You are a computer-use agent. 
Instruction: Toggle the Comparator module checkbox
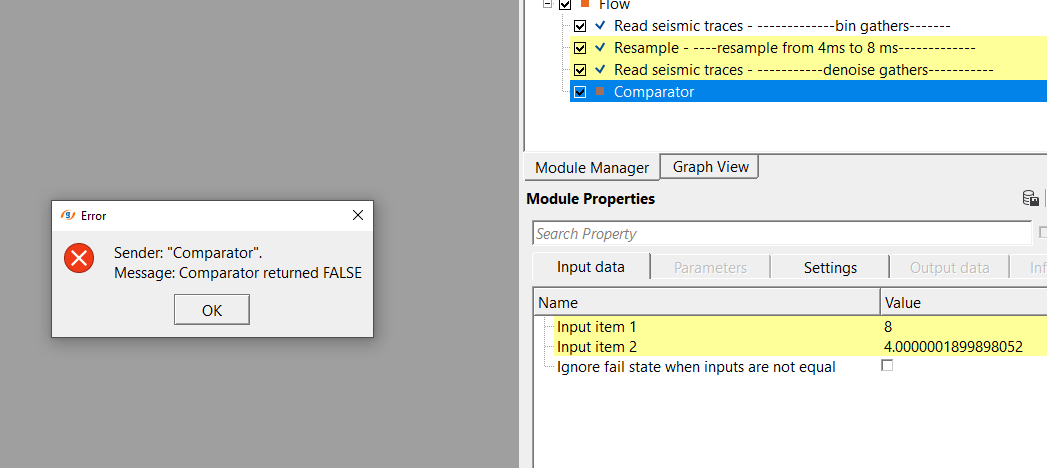(x=580, y=92)
